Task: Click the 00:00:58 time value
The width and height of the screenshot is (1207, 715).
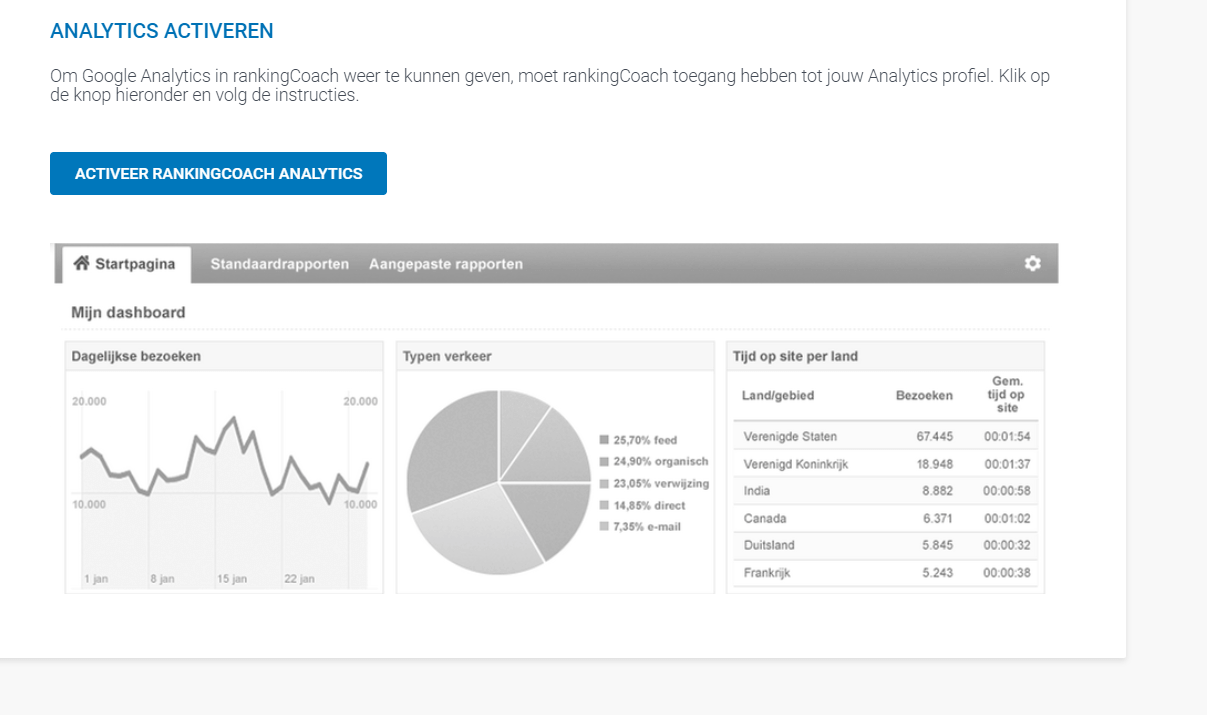Action: coord(1007,491)
